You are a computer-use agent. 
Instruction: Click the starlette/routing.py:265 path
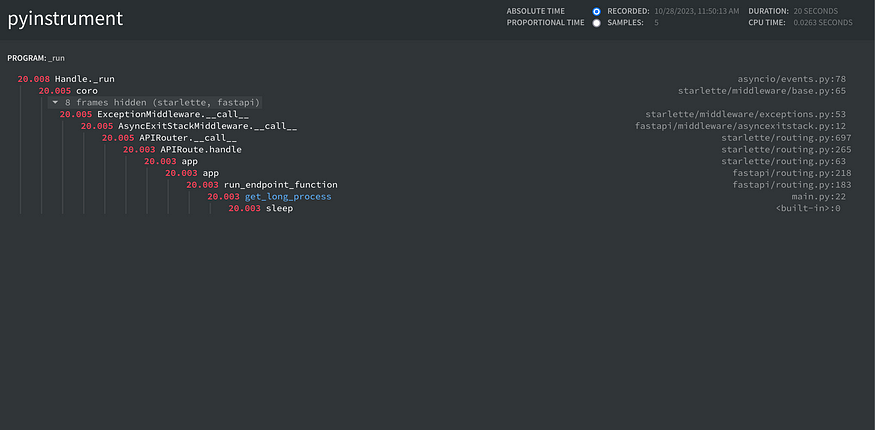(786, 149)
